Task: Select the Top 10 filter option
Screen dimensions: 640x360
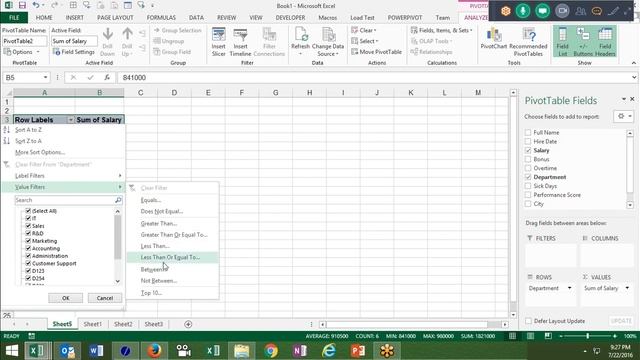Action: click(173, 293)
